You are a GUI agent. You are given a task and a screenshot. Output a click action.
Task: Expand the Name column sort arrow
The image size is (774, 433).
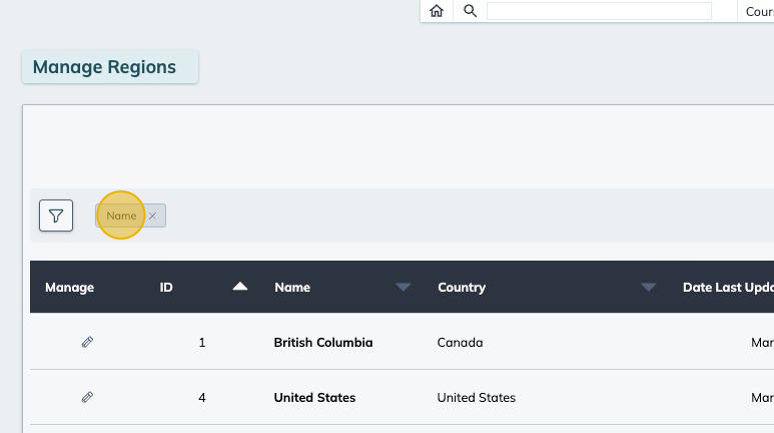click(403, 287)
